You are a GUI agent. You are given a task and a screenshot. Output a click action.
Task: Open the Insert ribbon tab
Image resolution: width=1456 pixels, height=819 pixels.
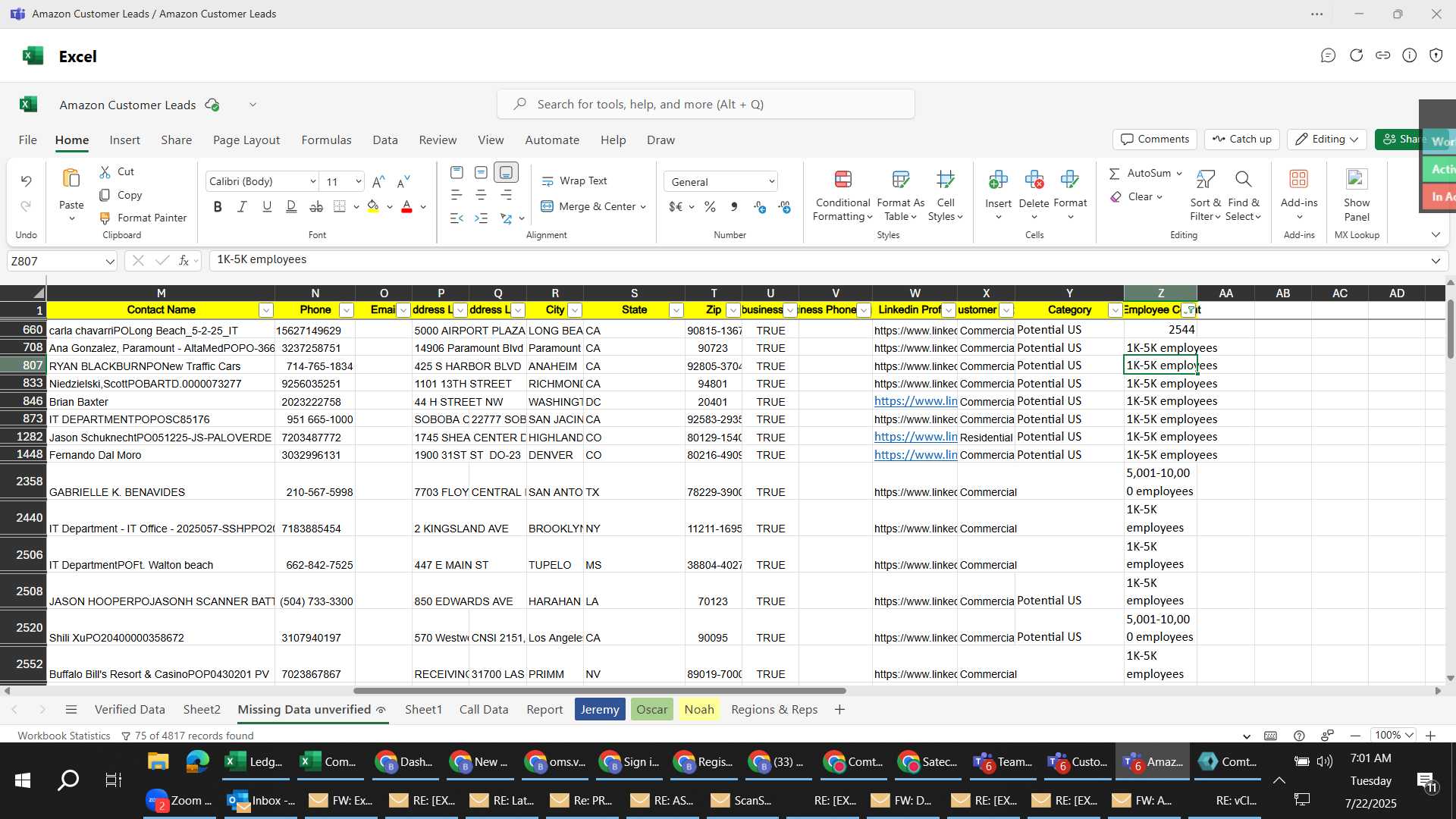pyautogui.click(x=124, y=140)
